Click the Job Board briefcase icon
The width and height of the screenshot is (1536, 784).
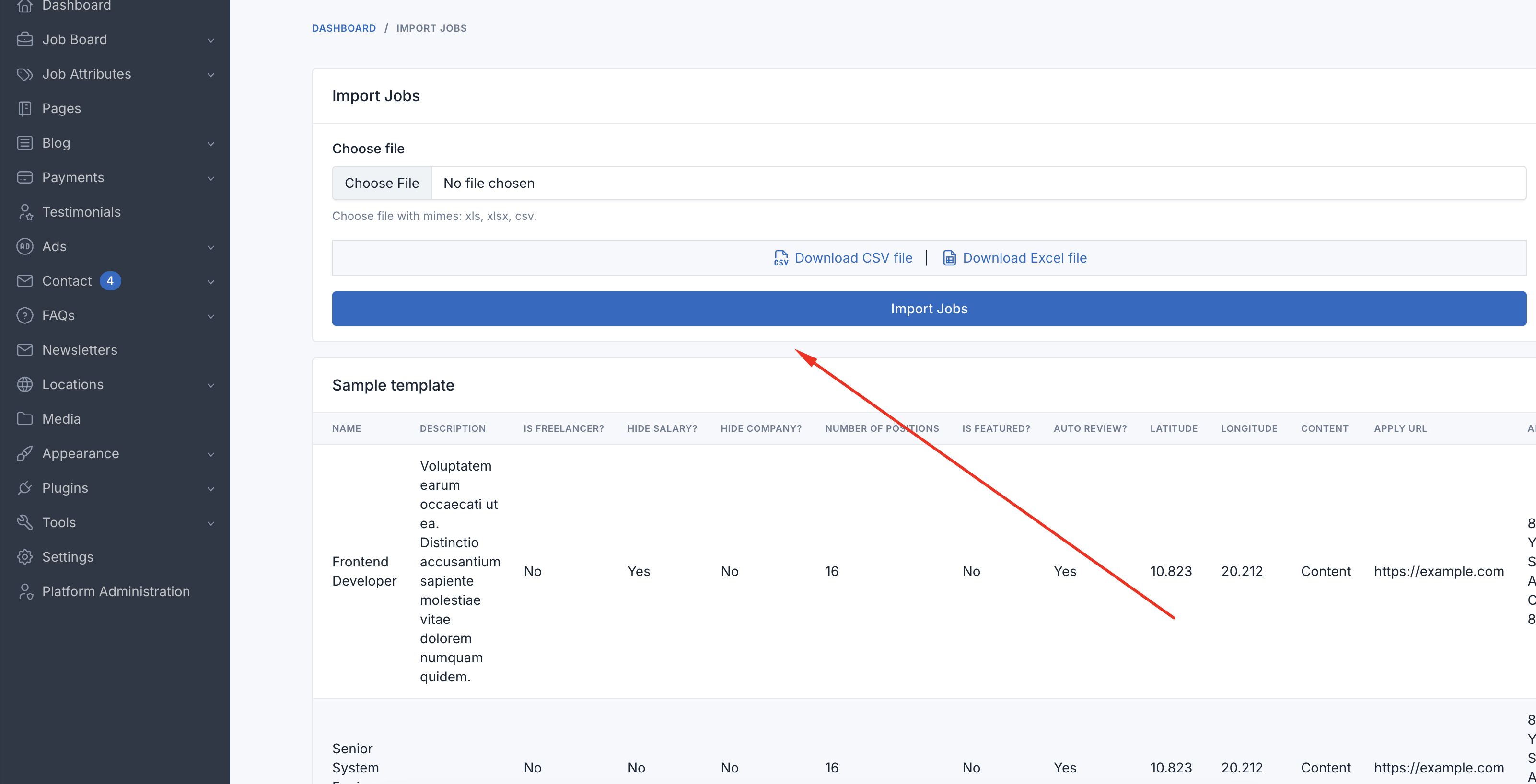click(x=24, y=39)
